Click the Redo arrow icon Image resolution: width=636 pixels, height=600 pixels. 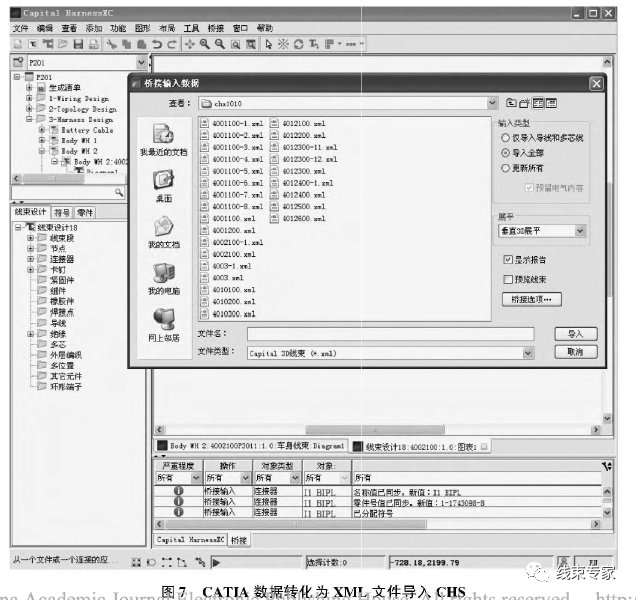pos(172,44)
